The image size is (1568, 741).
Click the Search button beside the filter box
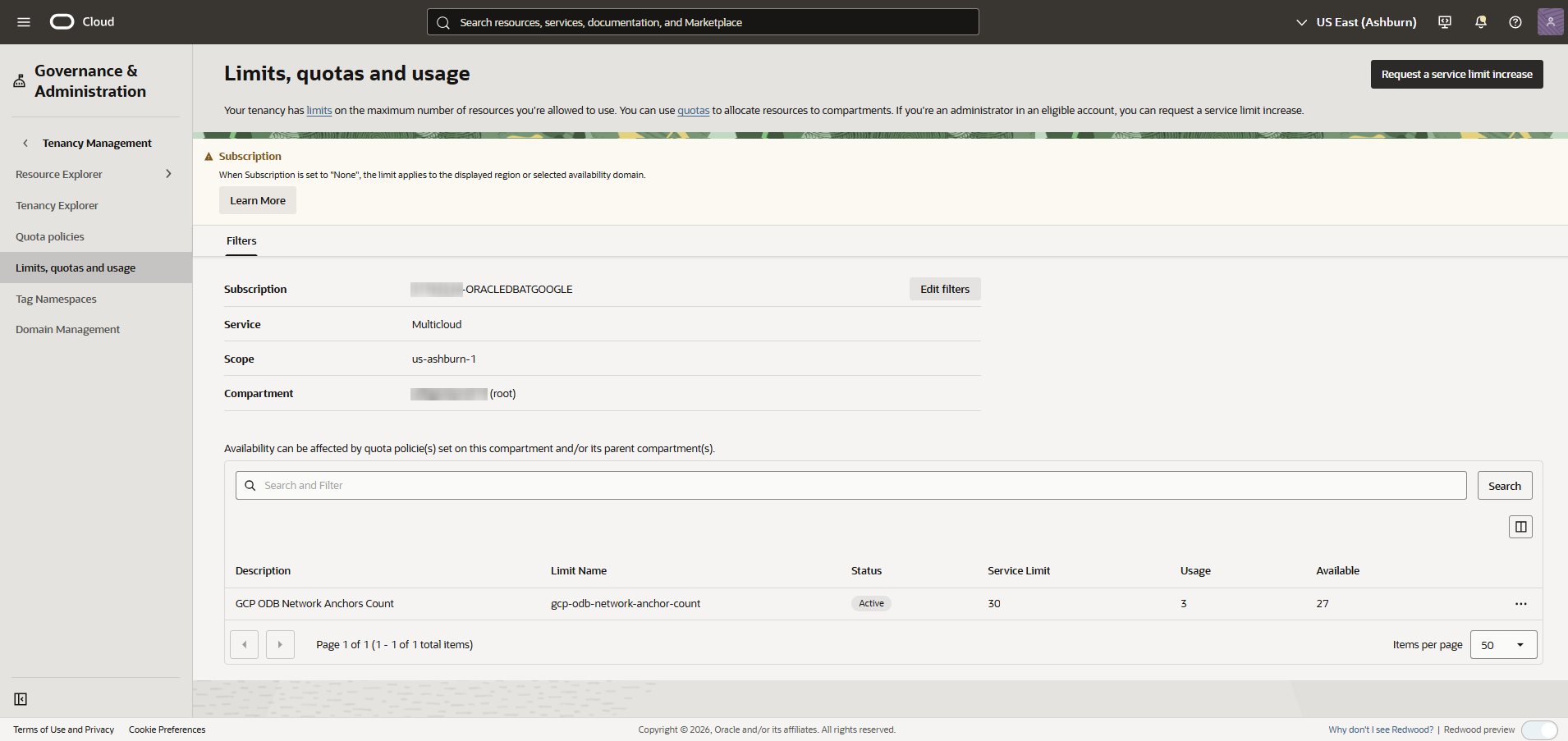tap(1504, 486)
